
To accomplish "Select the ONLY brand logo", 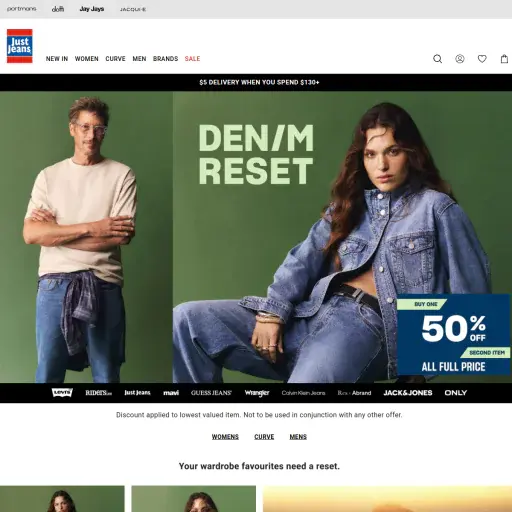I will coord(456,393).
